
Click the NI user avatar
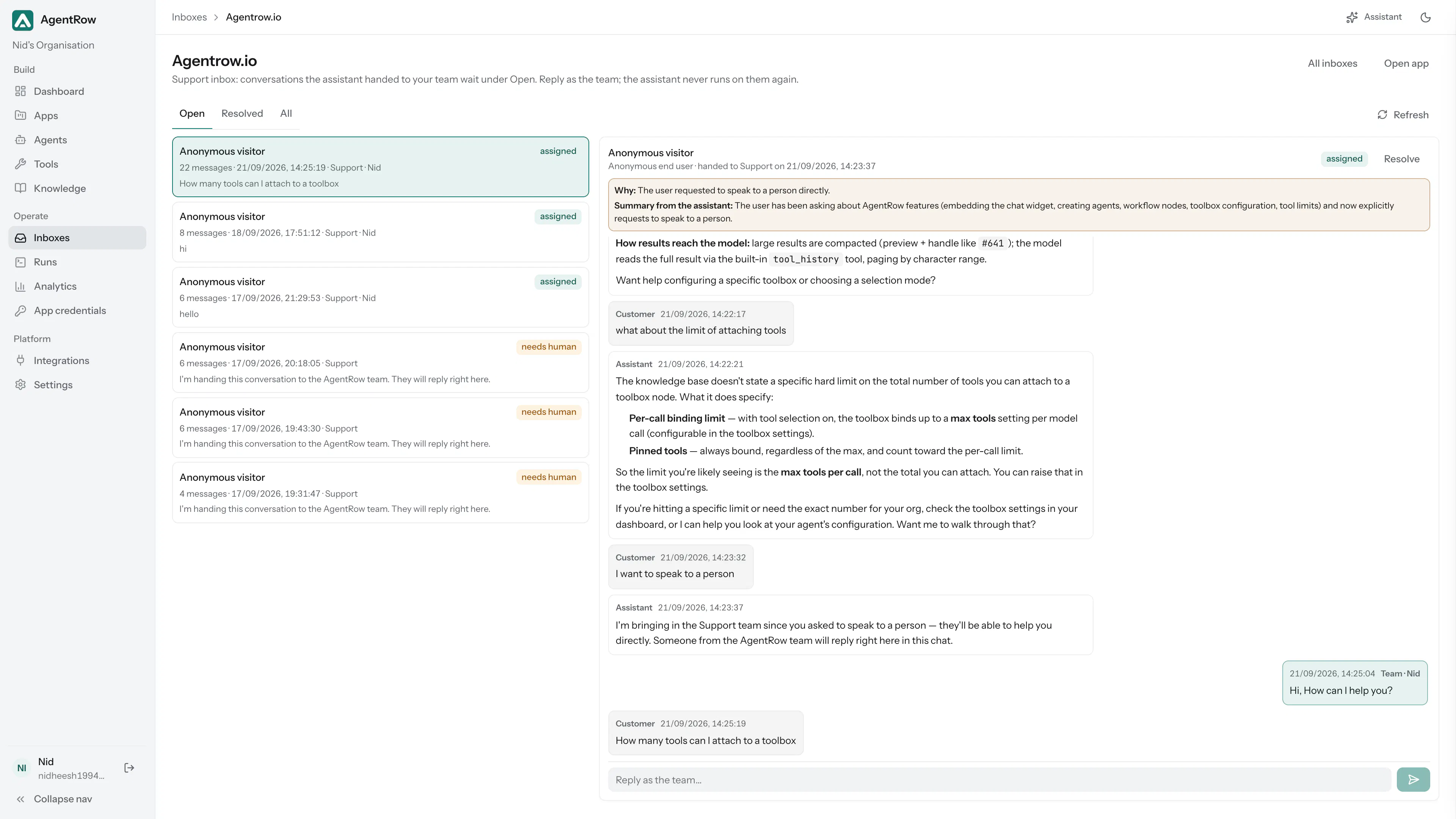click(22, 768)
